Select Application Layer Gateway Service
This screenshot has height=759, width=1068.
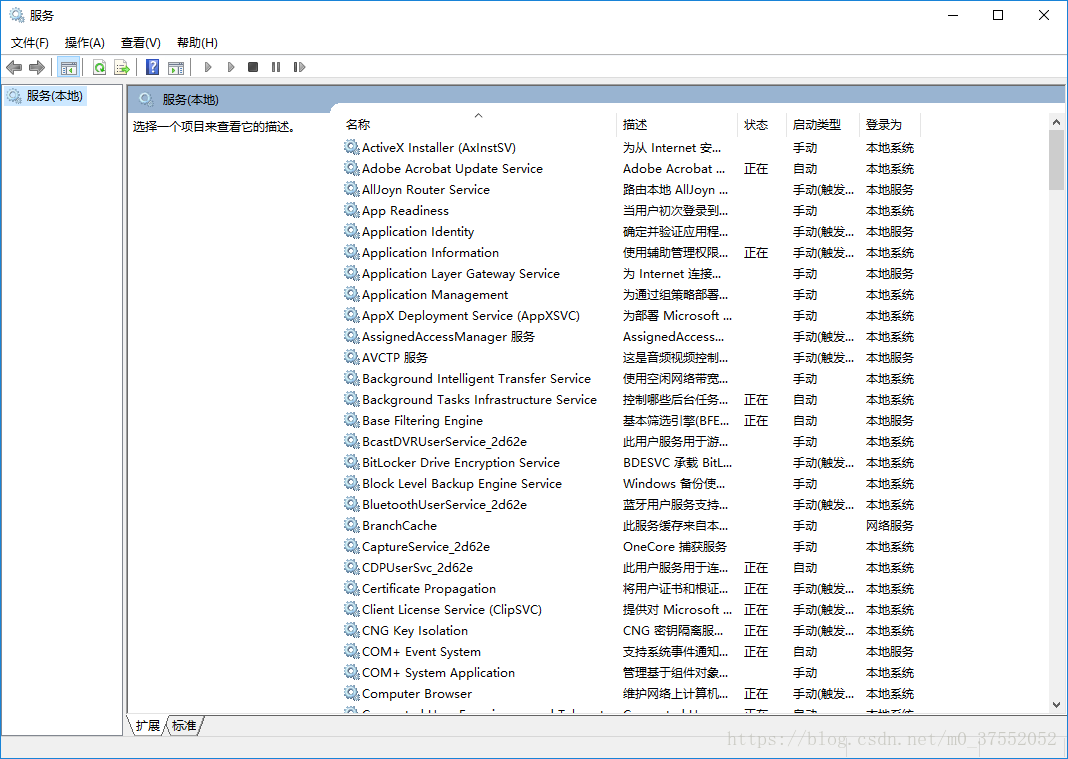pyautogui.click(x=460, y=274)
